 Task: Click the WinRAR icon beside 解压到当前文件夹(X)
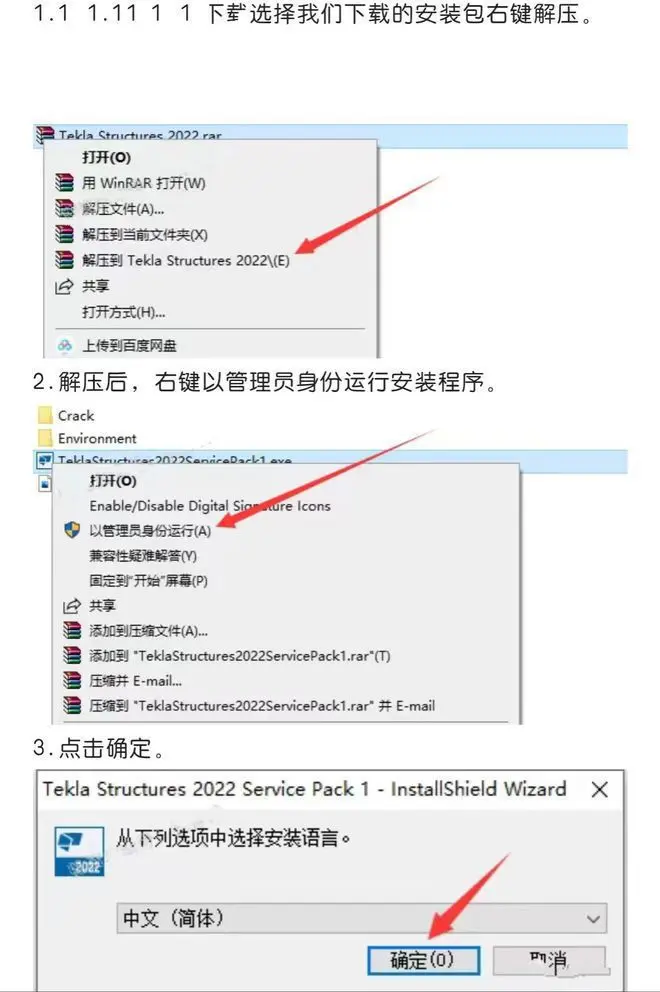click(64, 234)
